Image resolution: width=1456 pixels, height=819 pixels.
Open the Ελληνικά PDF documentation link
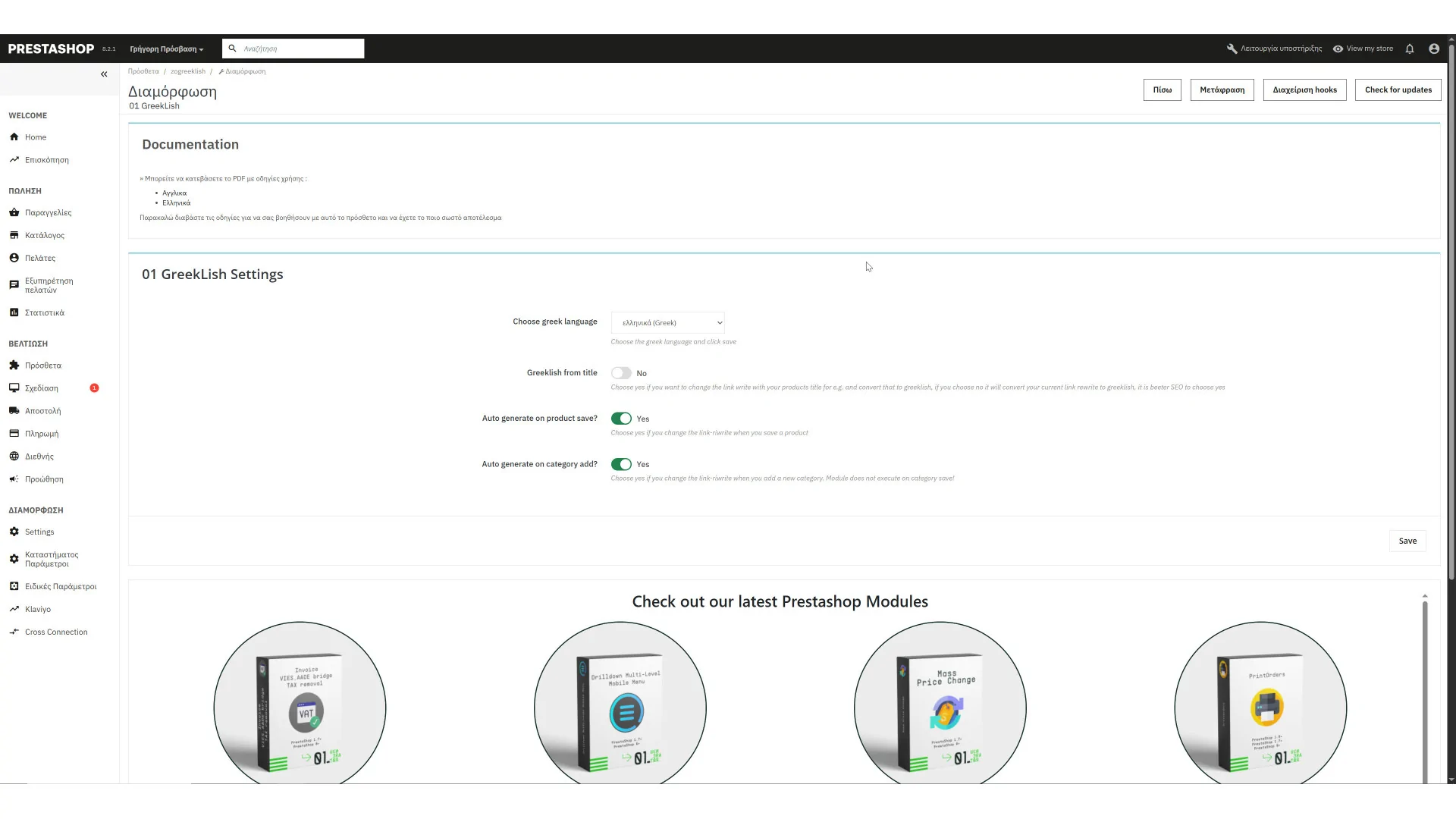pyautogui.click(x=176, y=203)
